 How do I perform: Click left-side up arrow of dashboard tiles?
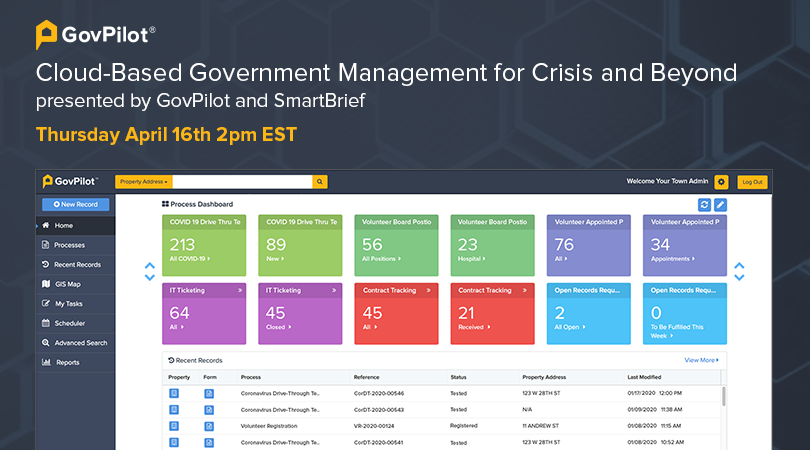pyautogui.click(x=150, y=266)
